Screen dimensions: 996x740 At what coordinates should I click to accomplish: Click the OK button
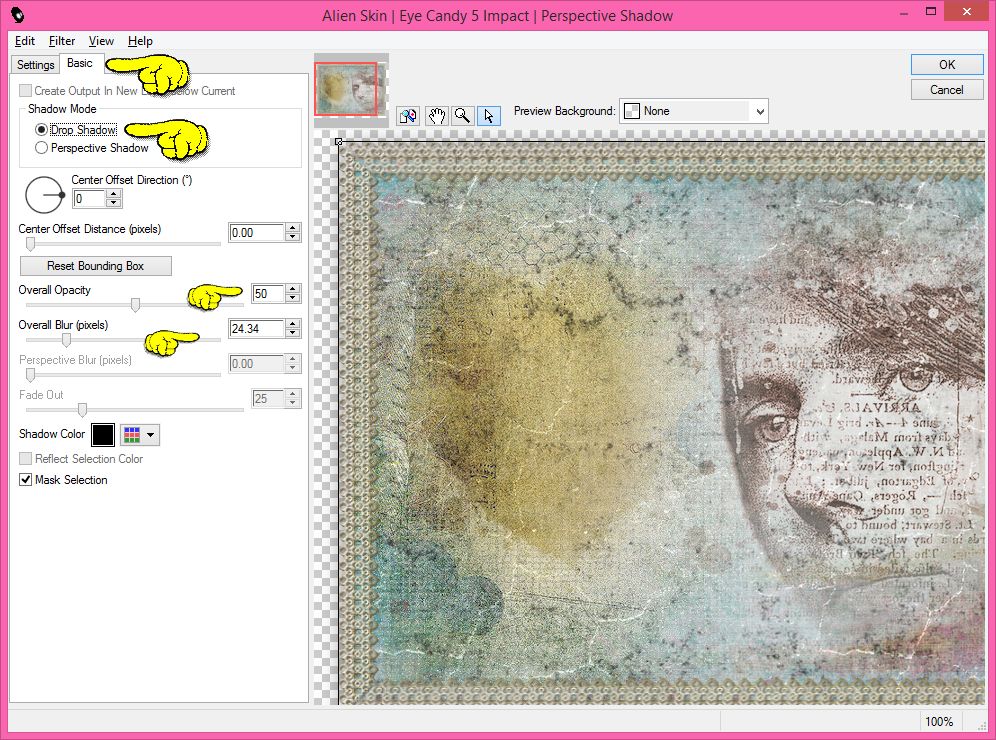coord(947,64)
